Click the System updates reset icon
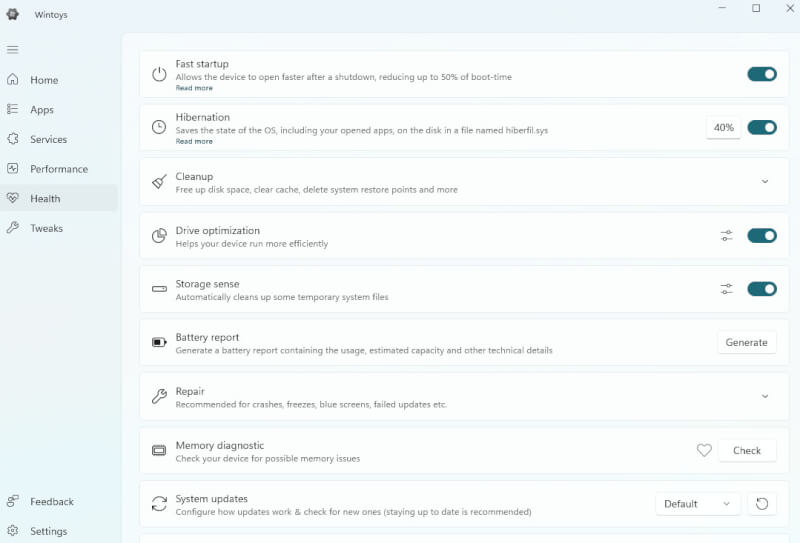 pyautogui.click(x=762, y=504)
